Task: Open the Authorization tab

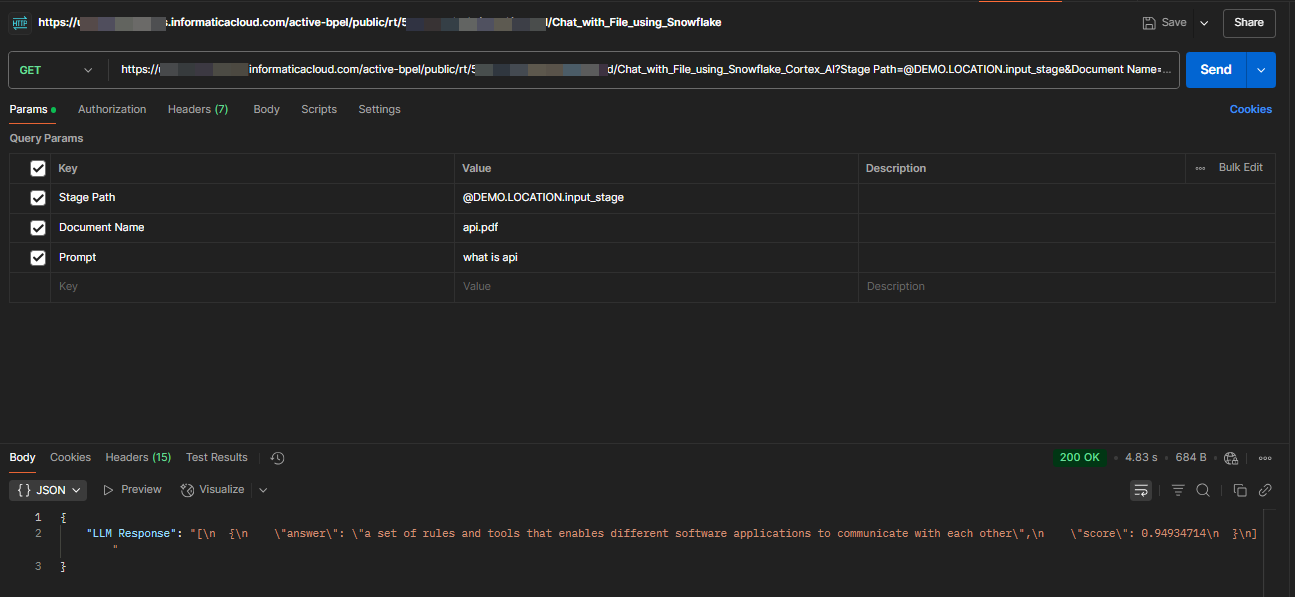Action: tap(112, 109)
